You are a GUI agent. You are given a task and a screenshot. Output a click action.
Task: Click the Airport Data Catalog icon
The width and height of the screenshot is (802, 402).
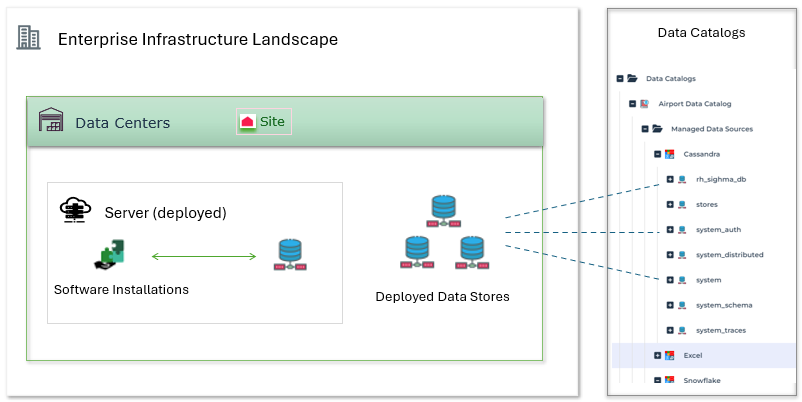click(645, 103)
